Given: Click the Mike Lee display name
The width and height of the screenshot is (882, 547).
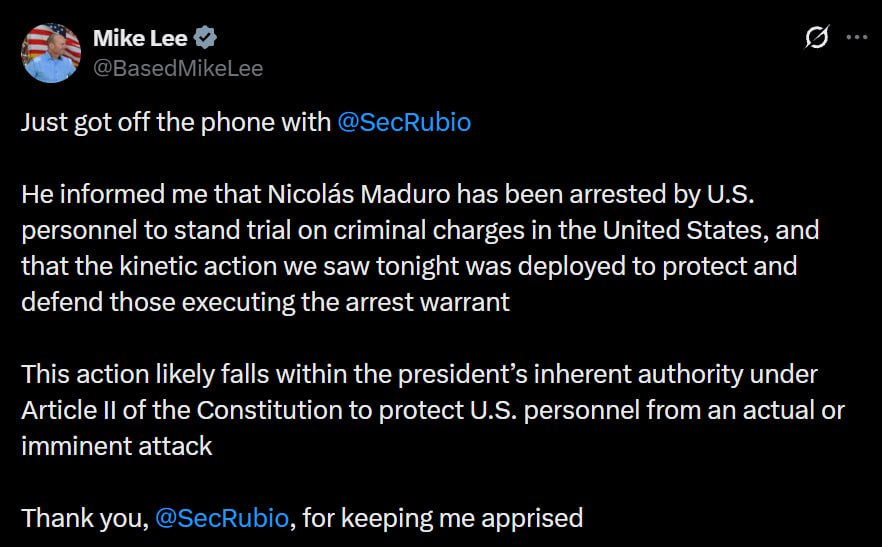Looking at the screenshot, I should tap(141, 39).
